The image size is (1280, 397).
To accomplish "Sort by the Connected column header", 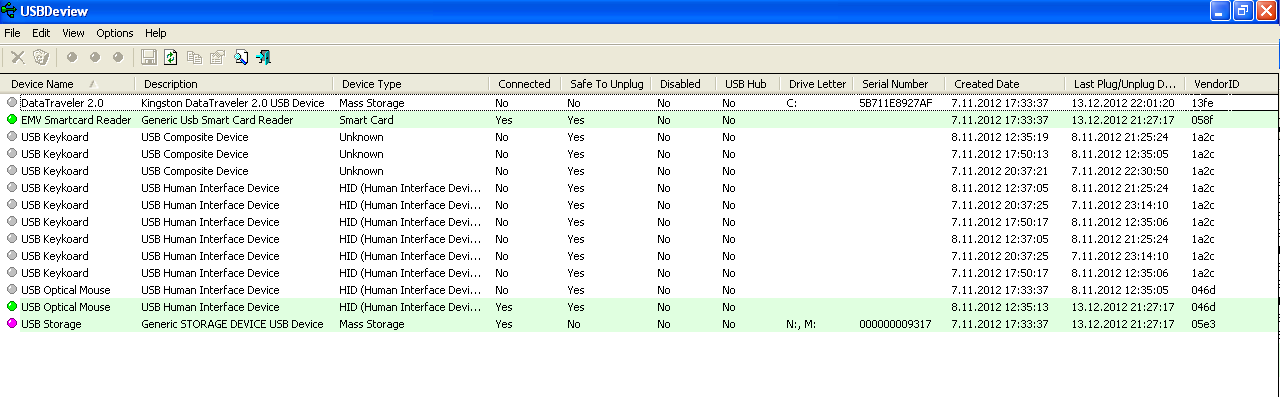I will point(524,84).
